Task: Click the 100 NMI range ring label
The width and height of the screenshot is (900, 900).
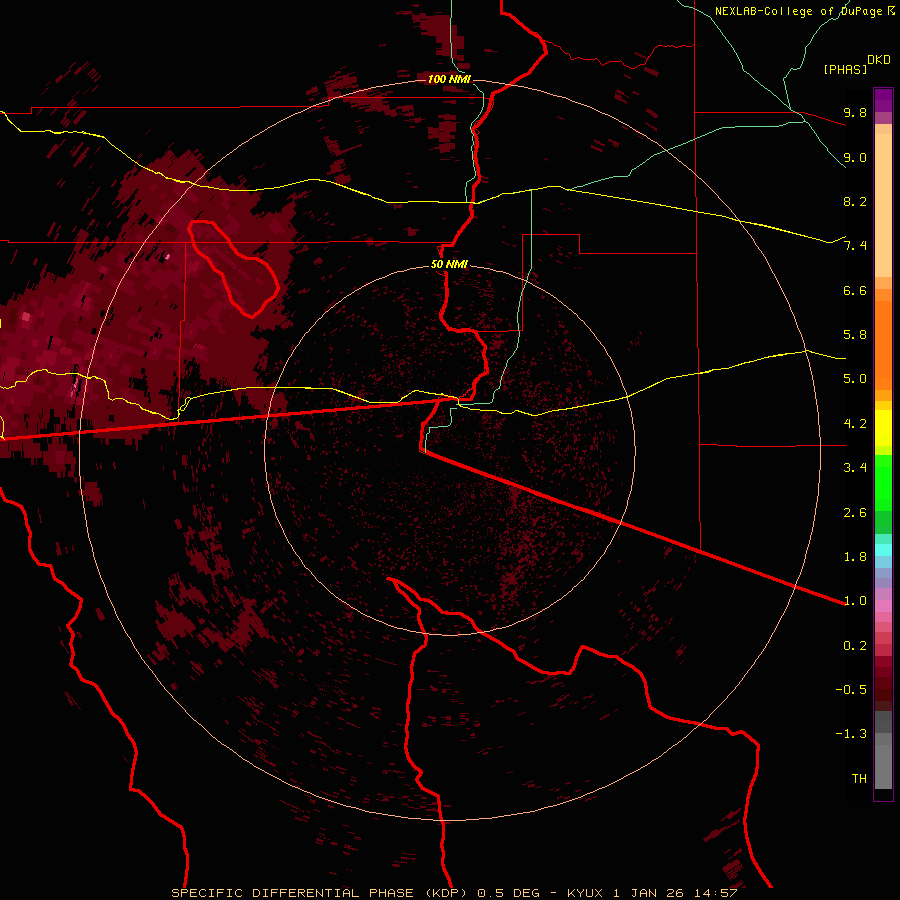Action: [x=449, y=79]
